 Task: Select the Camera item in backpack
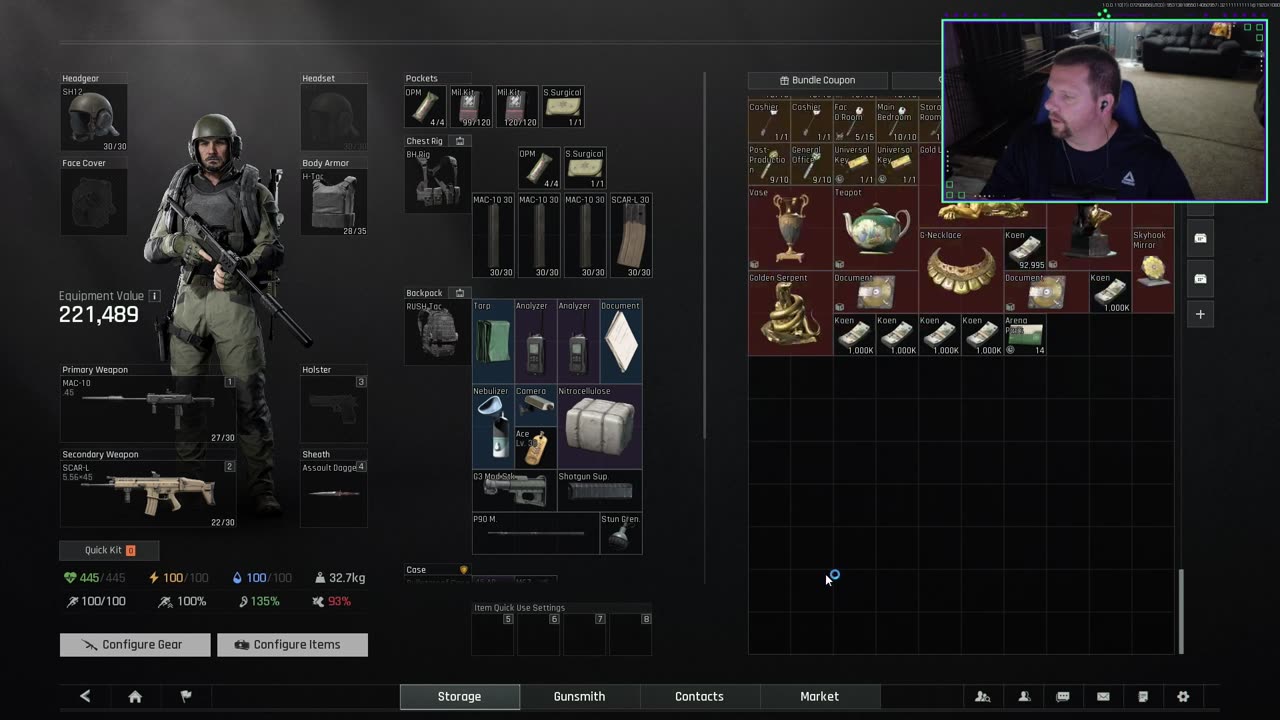click(536, 405)
